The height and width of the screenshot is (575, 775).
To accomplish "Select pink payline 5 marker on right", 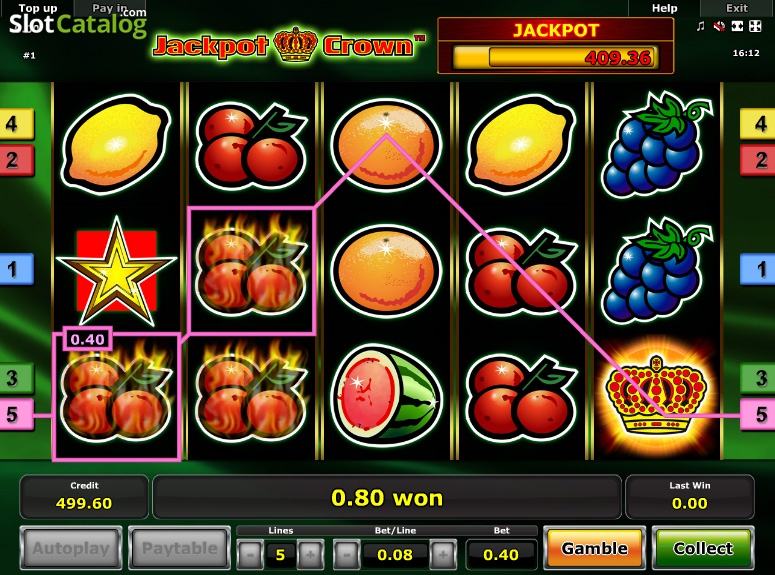I will (x=758, y=414).
